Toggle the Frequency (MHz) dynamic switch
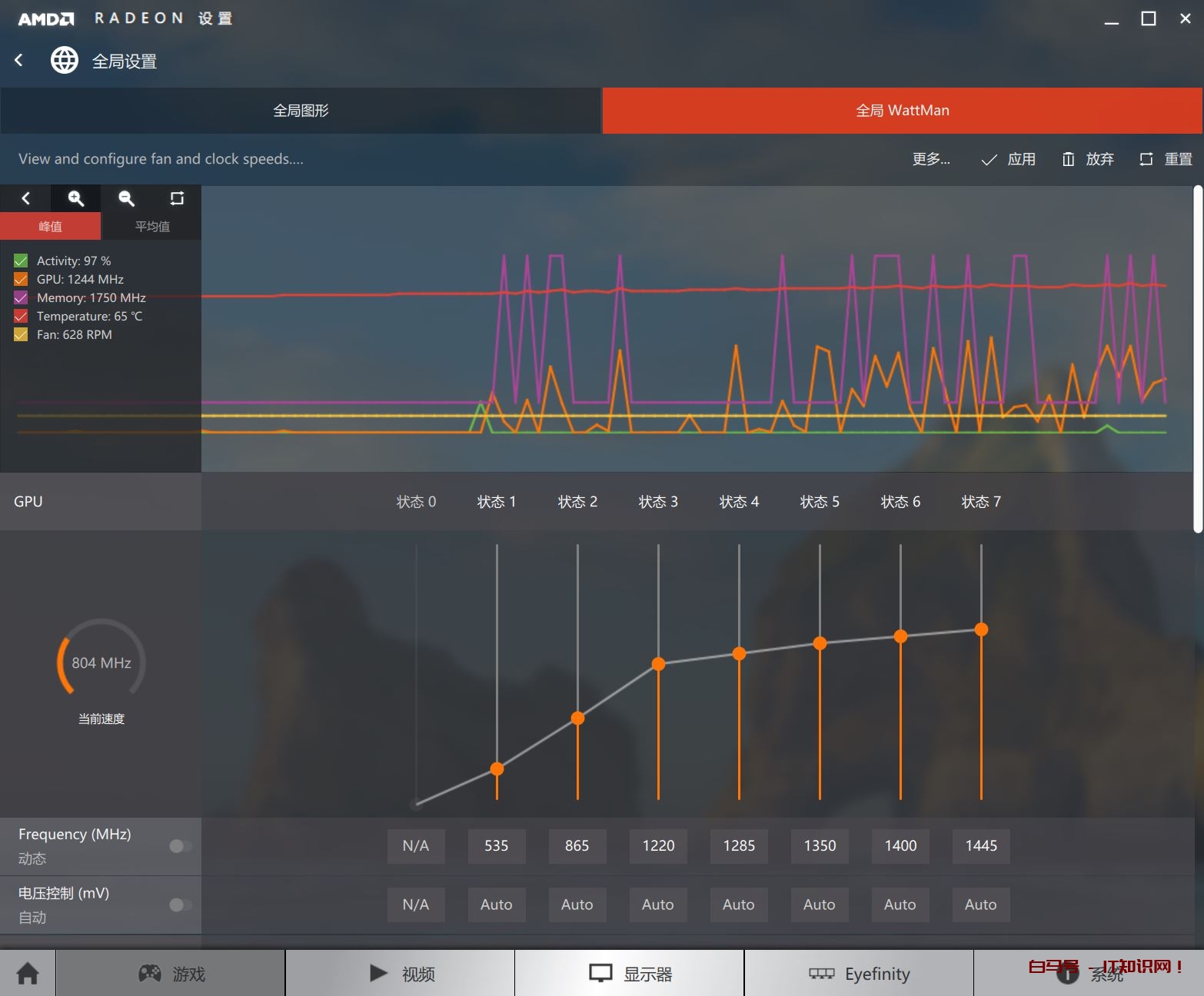 [x=181, y=846]
